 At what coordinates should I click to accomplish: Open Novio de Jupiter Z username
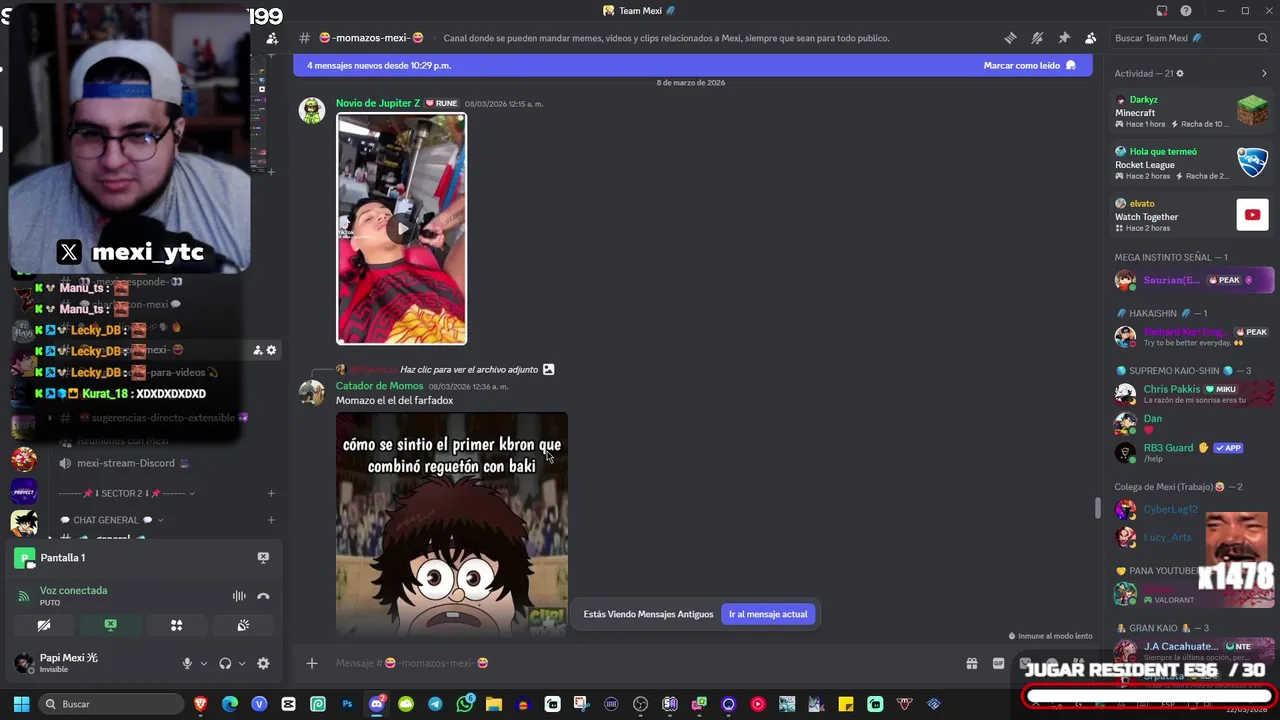coord(378,103)
